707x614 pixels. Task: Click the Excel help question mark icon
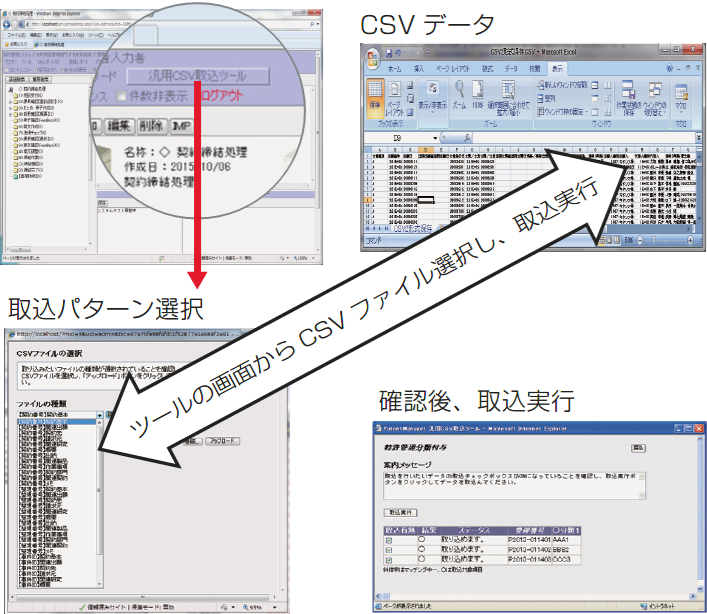(x=669, y=69)
